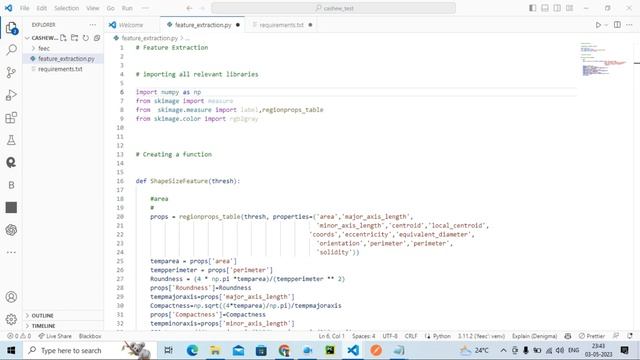
Task: Open the Testing flask view
Action: tap(11, 140)
